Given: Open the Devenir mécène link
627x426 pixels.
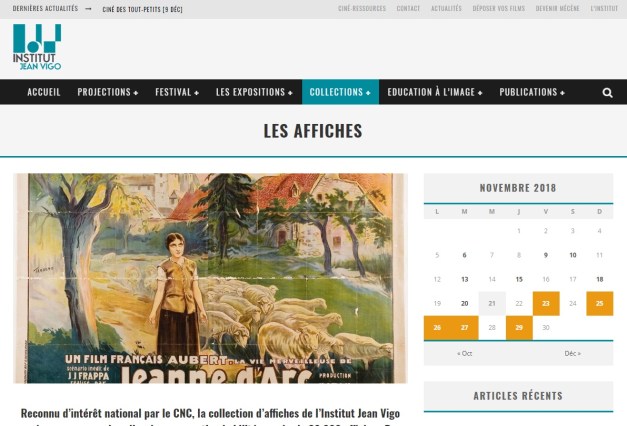Looking at the screenshot, I should pos(557,8).
